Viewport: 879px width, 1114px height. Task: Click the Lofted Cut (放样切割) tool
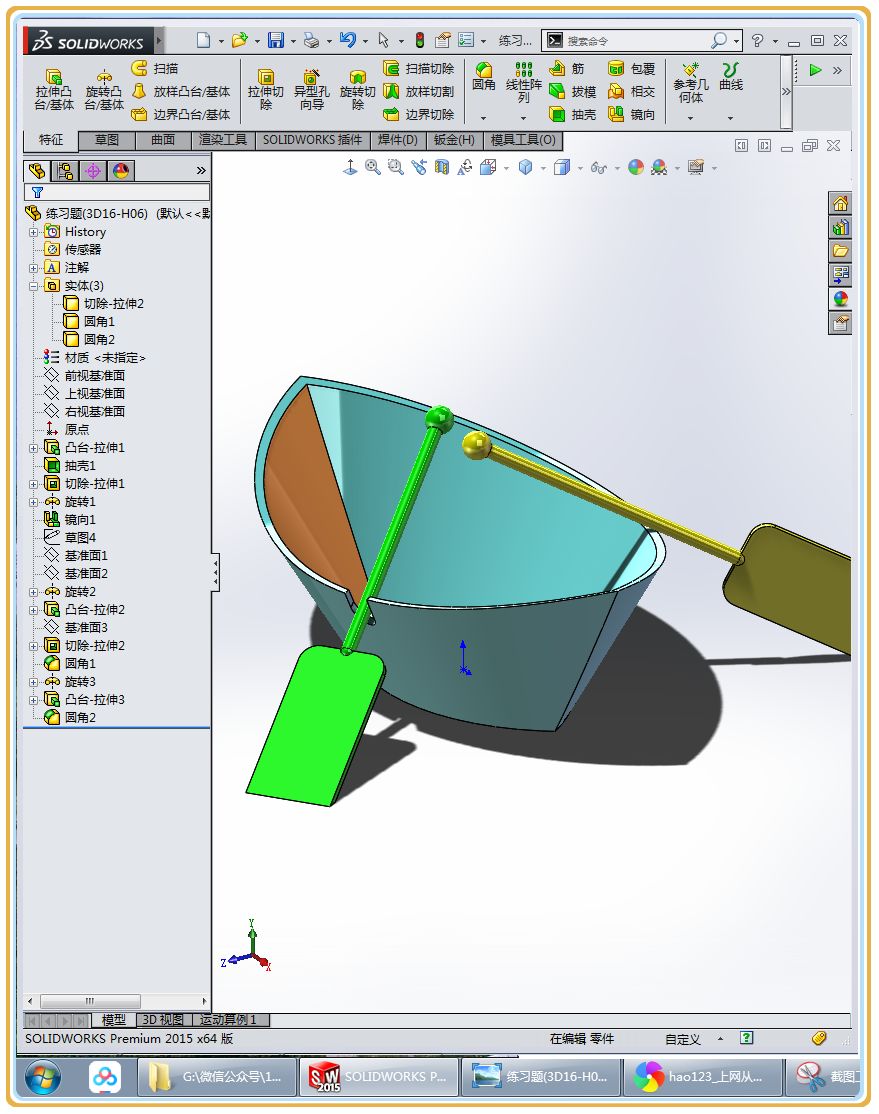(x=419, y=92)
